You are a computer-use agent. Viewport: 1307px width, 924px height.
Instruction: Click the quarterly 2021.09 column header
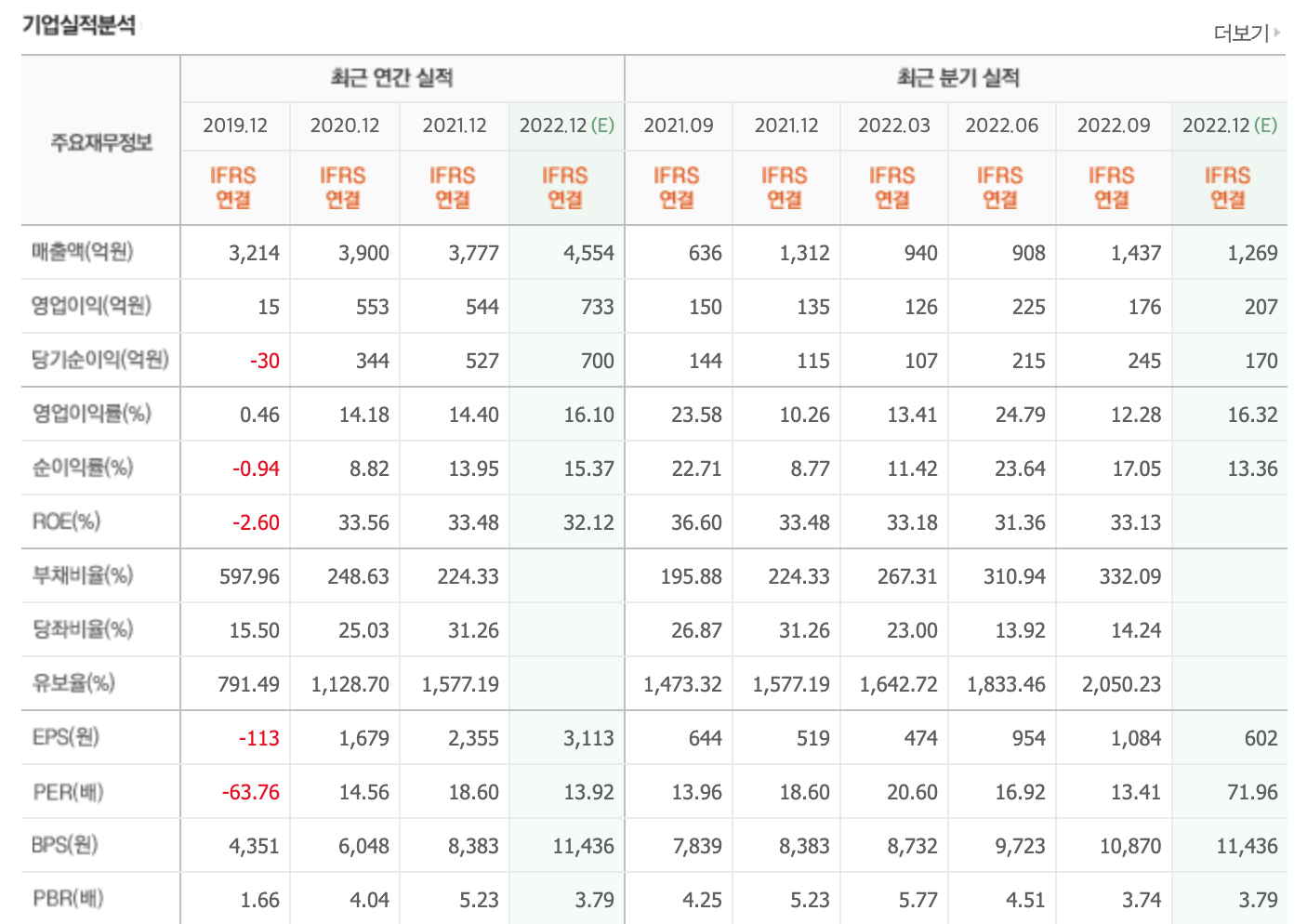[679, 125]
